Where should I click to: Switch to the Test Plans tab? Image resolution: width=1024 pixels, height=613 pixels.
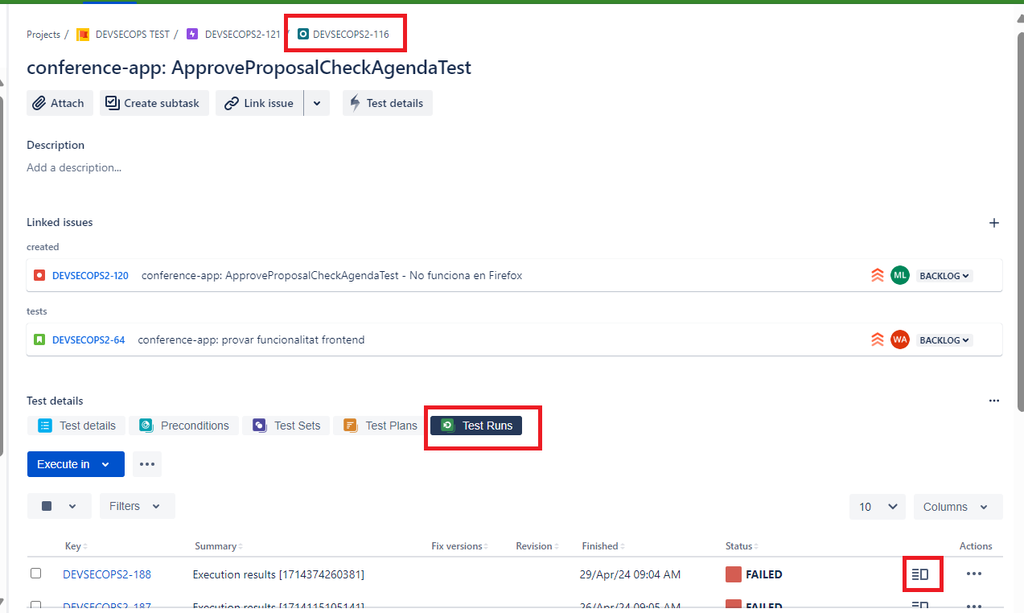pyautogui.click(x=380, y=426)
